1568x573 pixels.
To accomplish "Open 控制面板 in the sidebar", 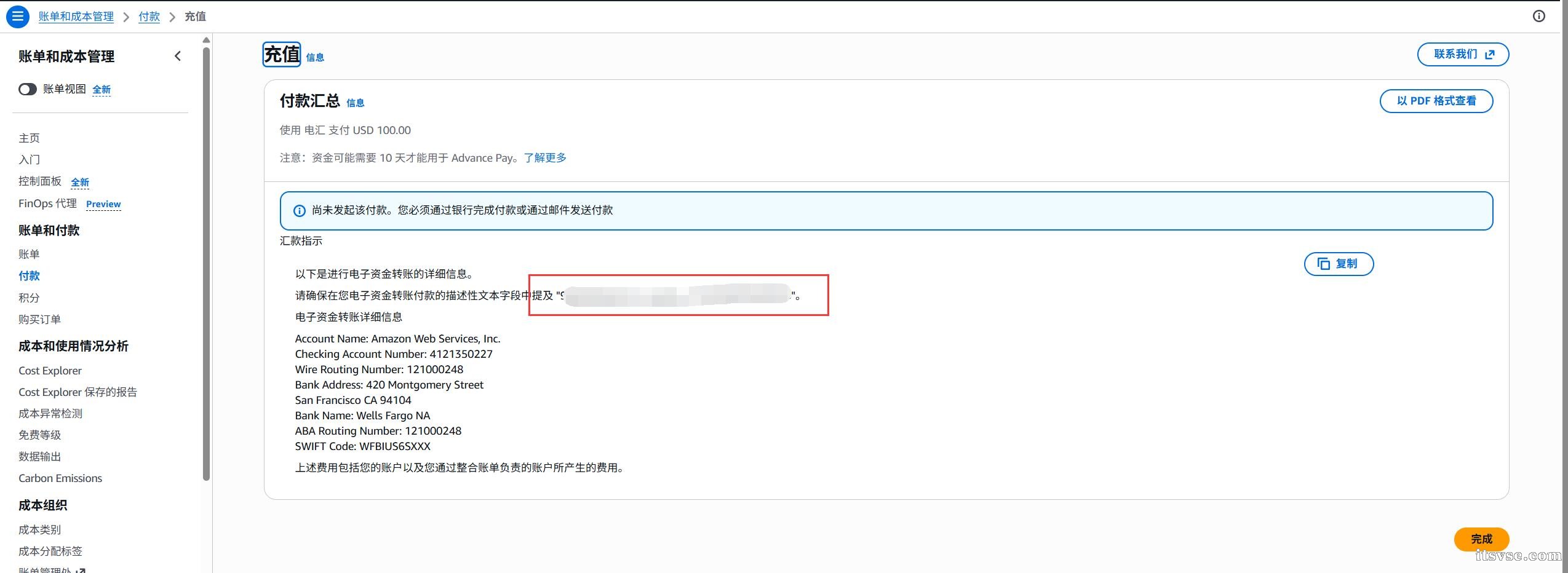I will point(40,181).
